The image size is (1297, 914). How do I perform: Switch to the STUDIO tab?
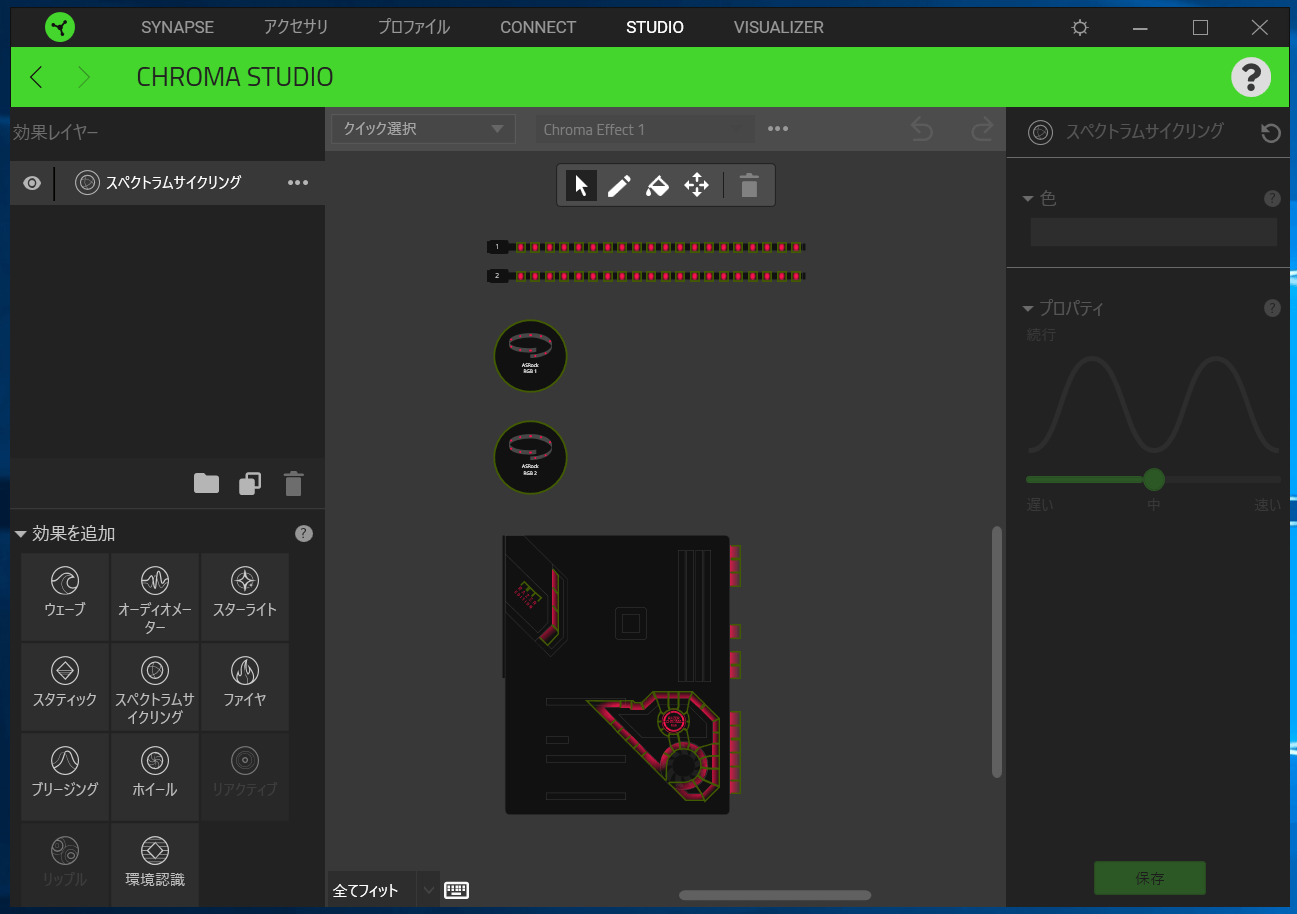tap(655, 27)
